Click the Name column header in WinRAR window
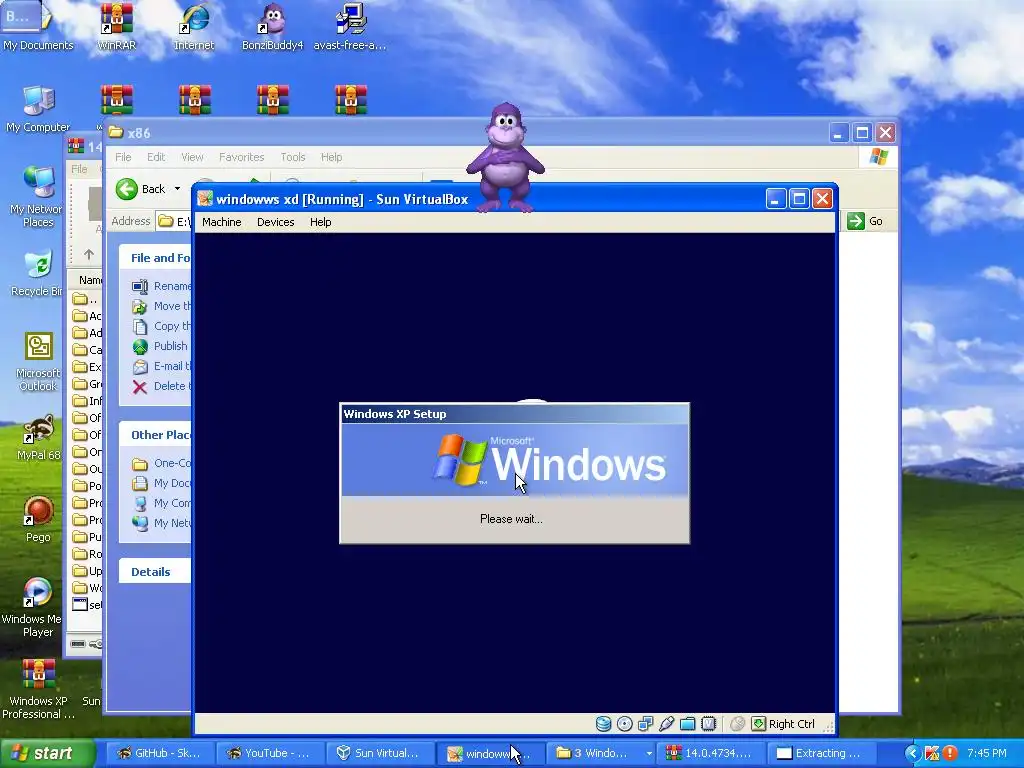 tap(90, 280)
